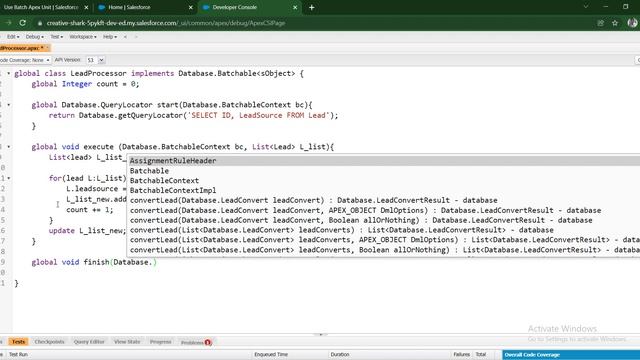Click the Duration column header
The width and height of the screenshot is (640, 360).
[340, 355]
